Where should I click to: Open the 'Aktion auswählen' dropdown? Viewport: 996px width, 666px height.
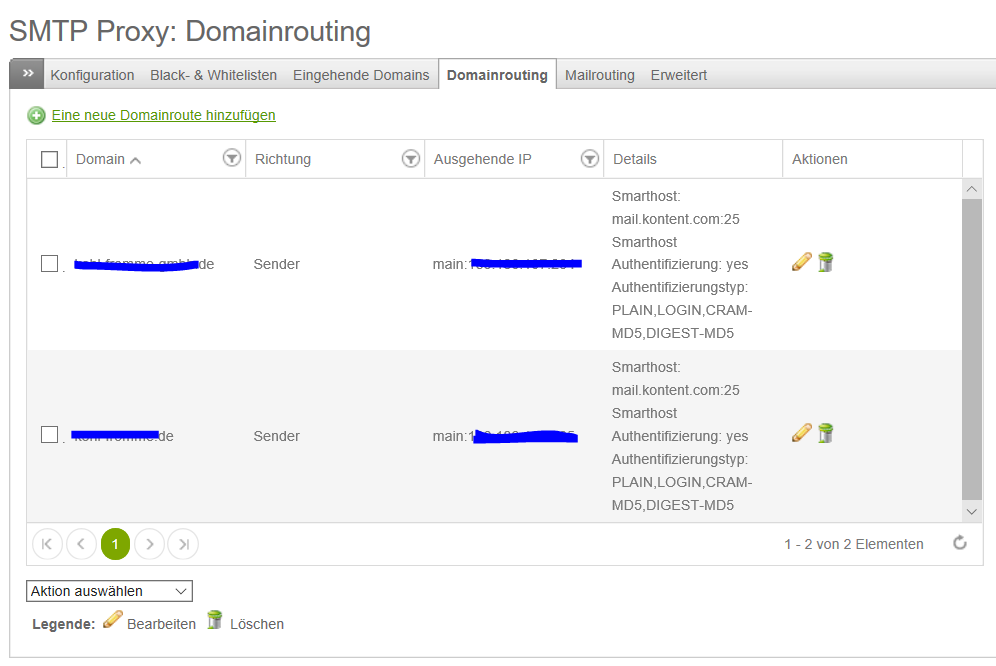point(109,591)
